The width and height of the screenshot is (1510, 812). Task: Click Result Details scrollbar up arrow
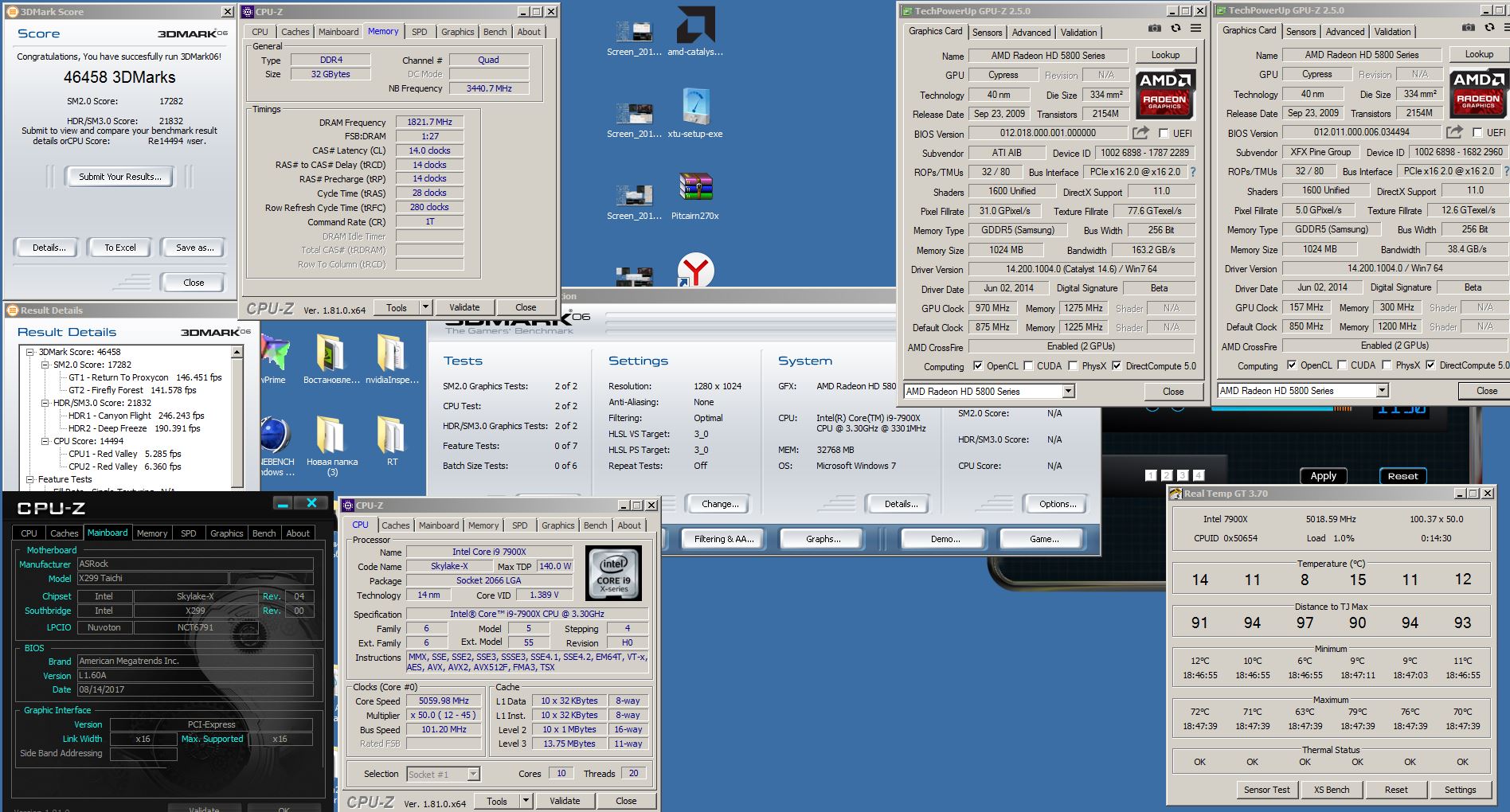(x=237, y=352)
